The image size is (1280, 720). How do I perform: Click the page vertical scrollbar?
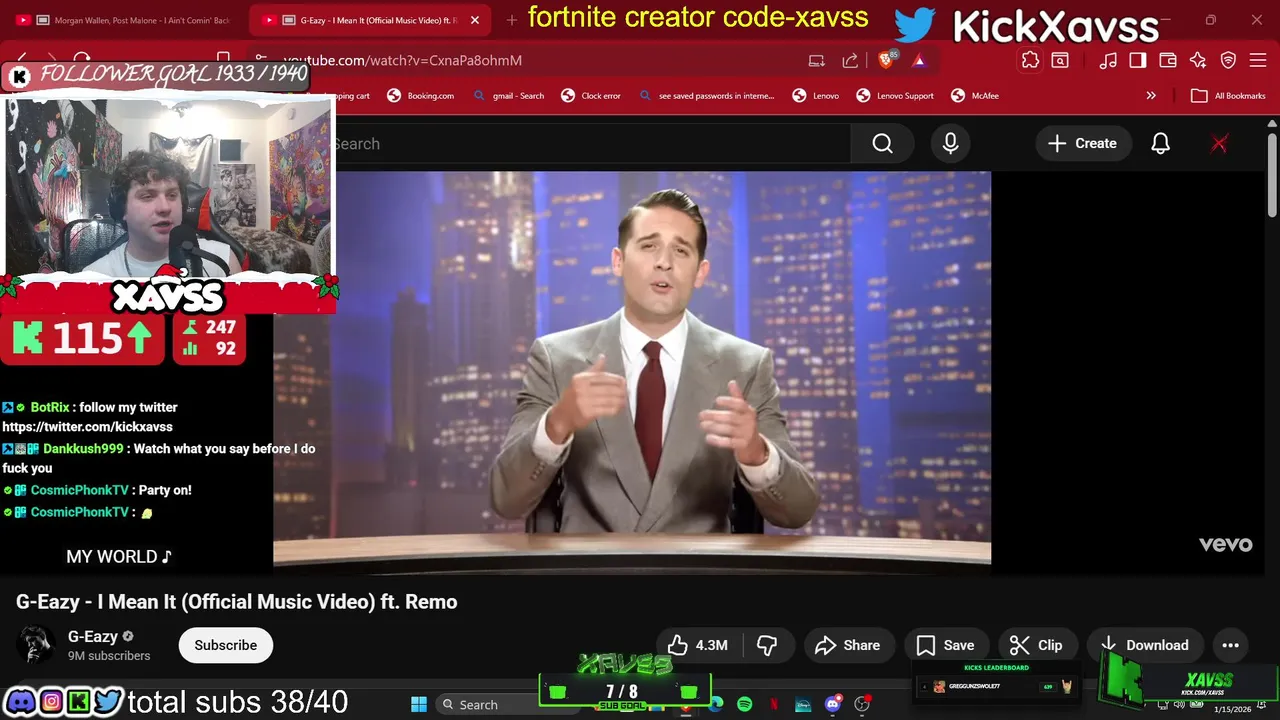(x=1272, y=175)
